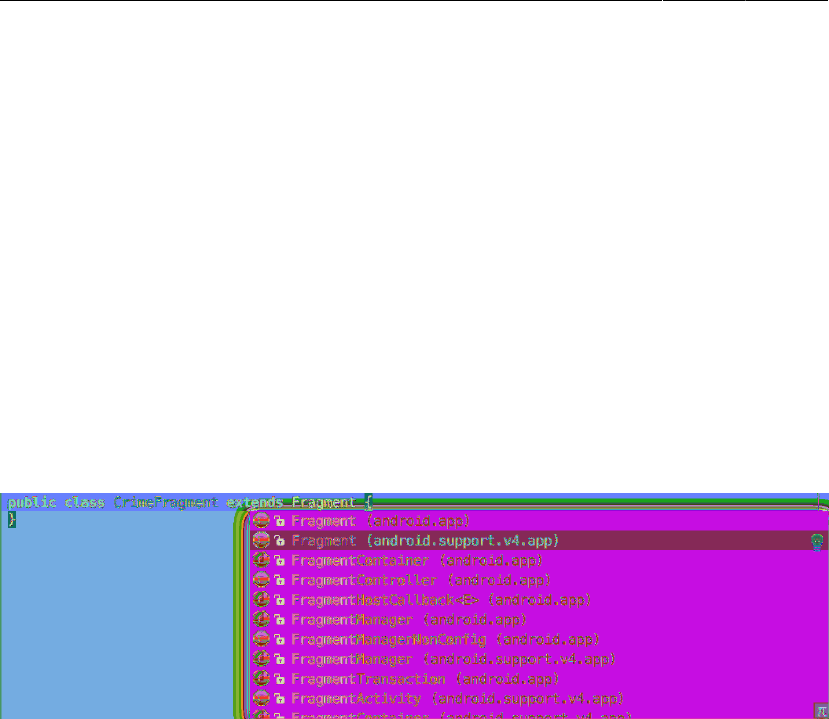Image resolution: width=829 pixels, height=719 pixels.
Task: Click lock icon beside FragmentActivity entry
Action: coord(279,699)
